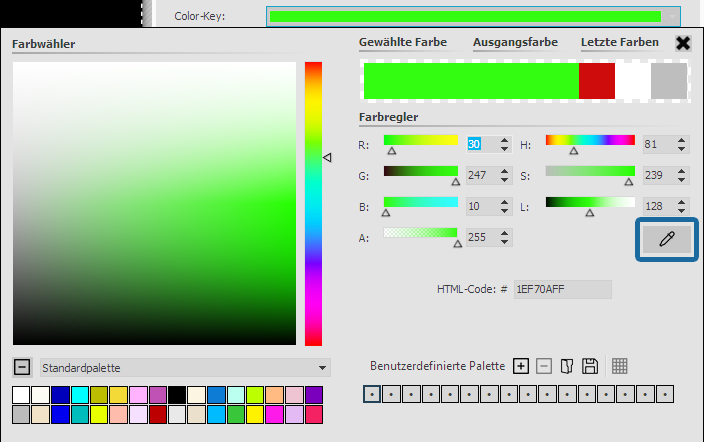This screenshot has height=442, width=704.
Task: Choose the gray swatch starting bottom row
Action: (x=21, y=415)
